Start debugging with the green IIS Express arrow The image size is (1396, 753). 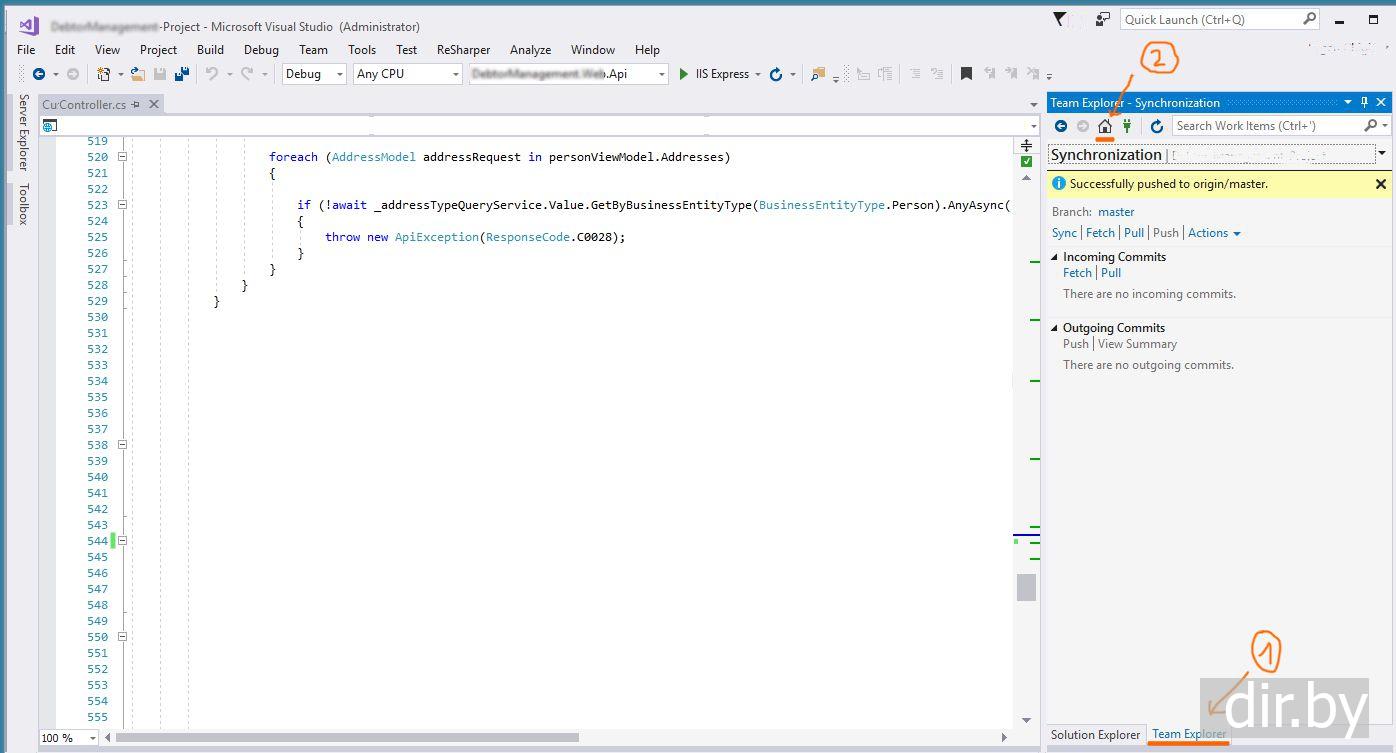click(x=684, y=74)
